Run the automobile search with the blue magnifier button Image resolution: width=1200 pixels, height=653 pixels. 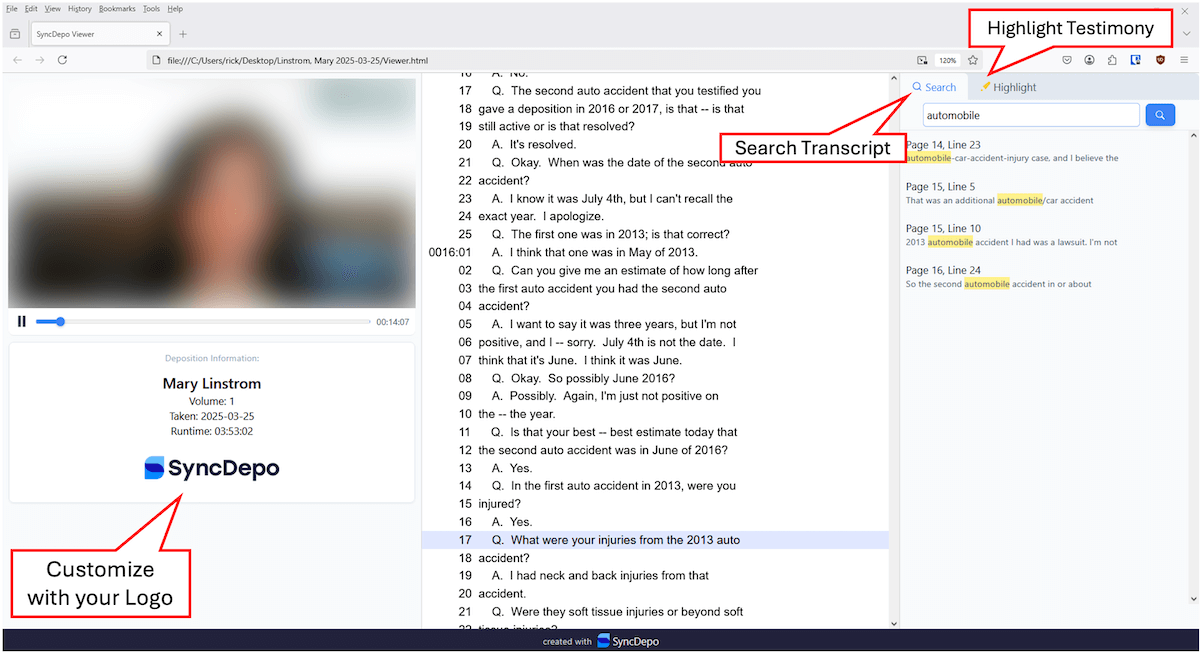point(1159,114)
